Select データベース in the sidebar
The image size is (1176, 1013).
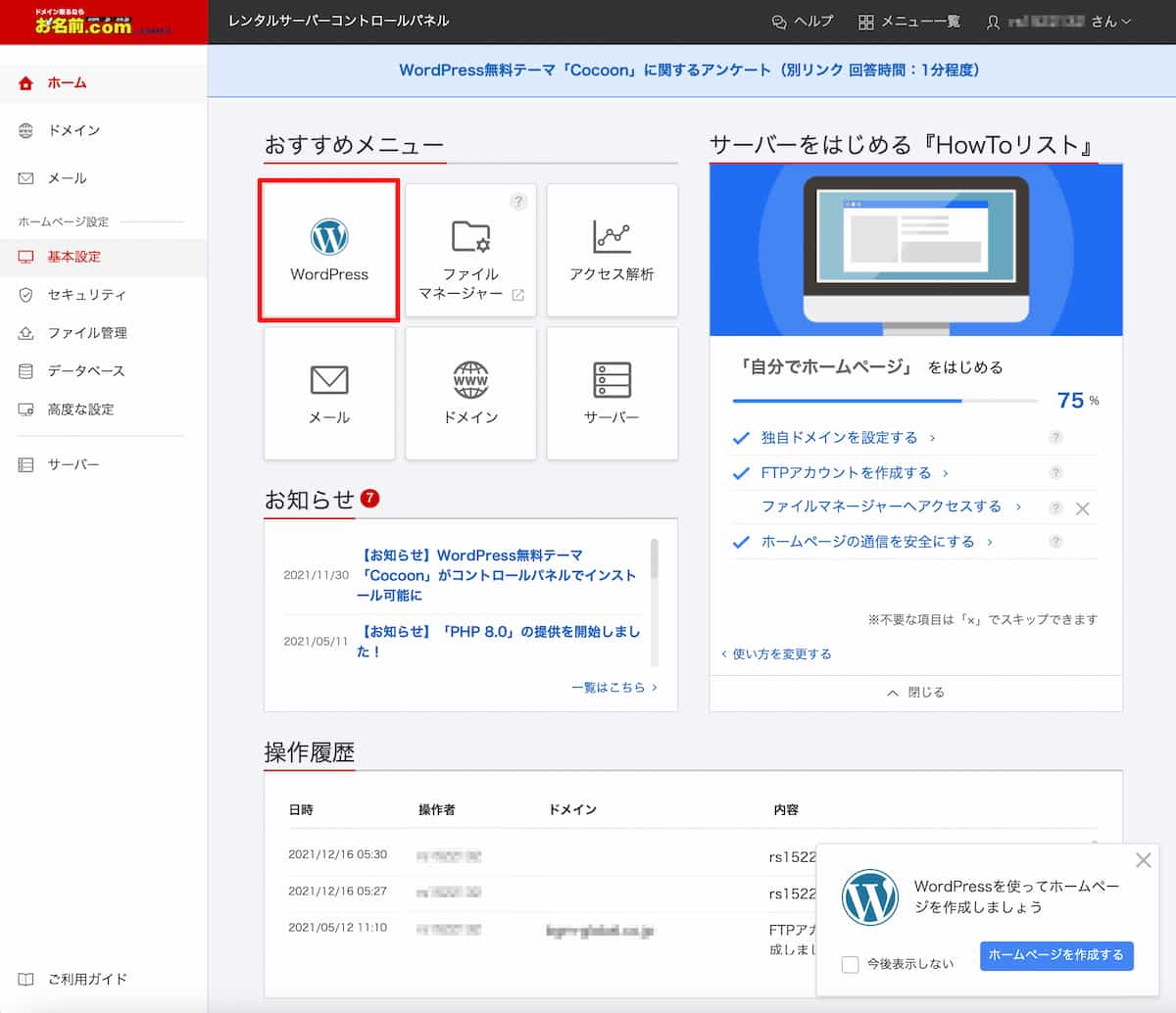click(x=86, y=371)
